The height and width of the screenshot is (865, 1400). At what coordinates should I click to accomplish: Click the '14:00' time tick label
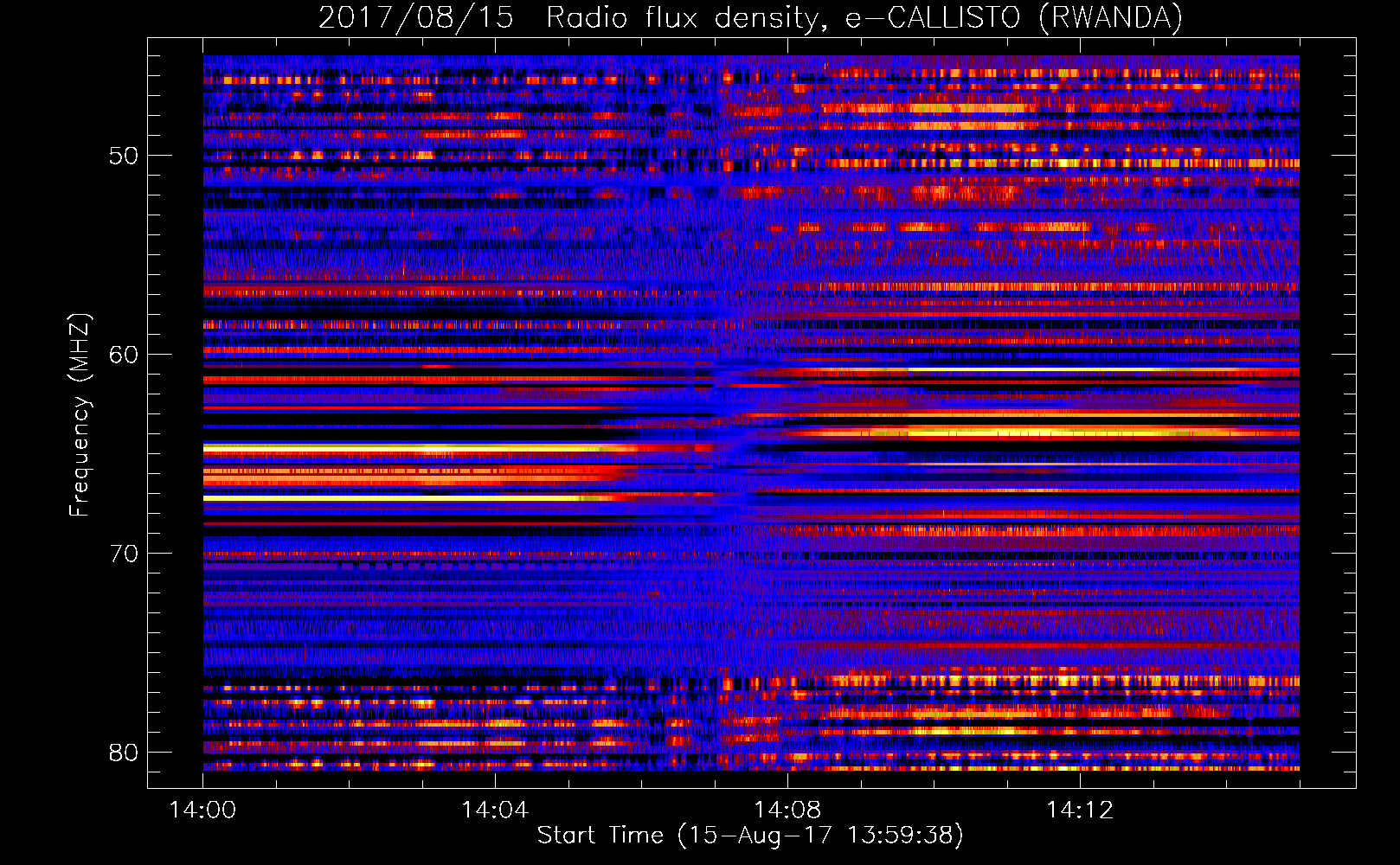[x=202, y=810]
